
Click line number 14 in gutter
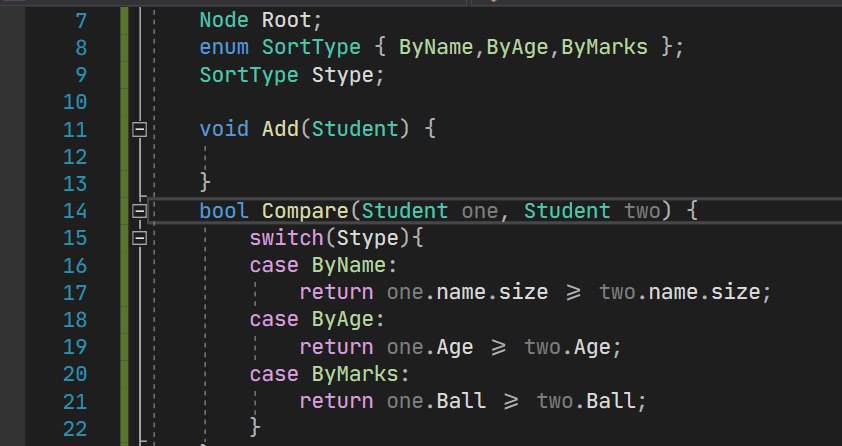coord(75,211)
